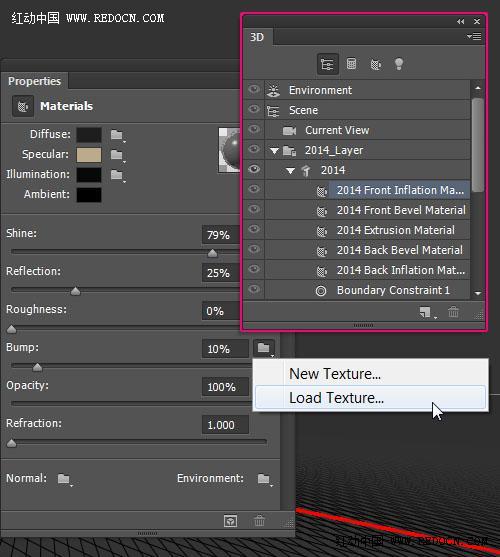
Task: Click the Roughness percentage field
Action: 221,311
